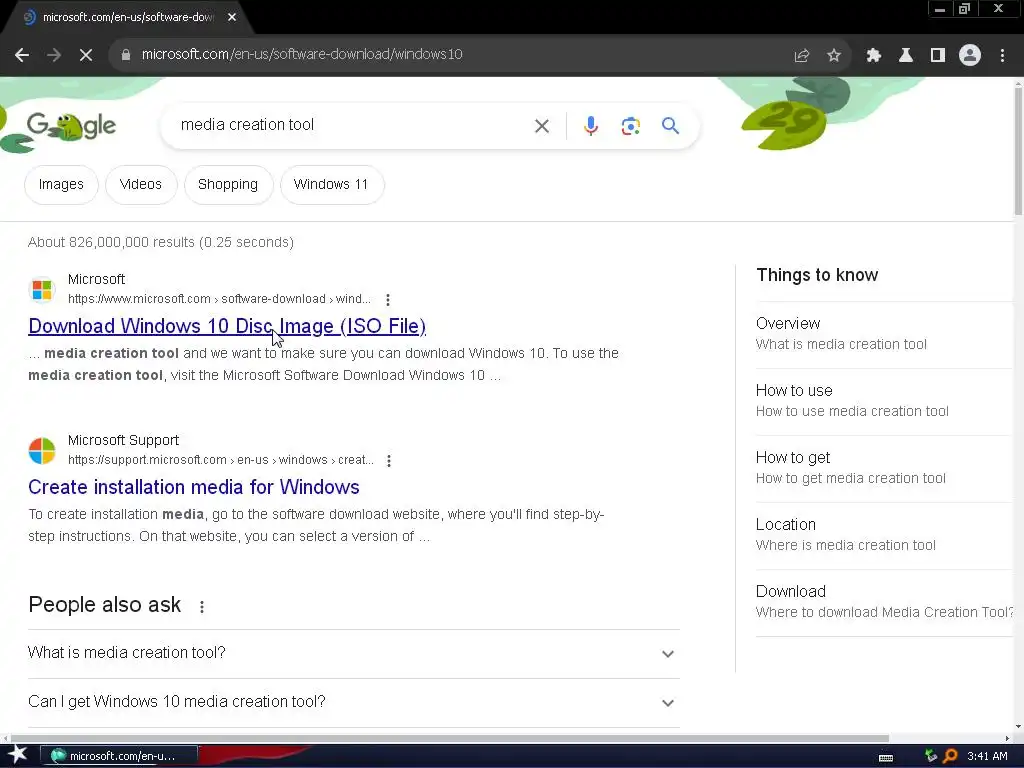Open Download under Things to know

pyautogui.click(x=883, y=601)
